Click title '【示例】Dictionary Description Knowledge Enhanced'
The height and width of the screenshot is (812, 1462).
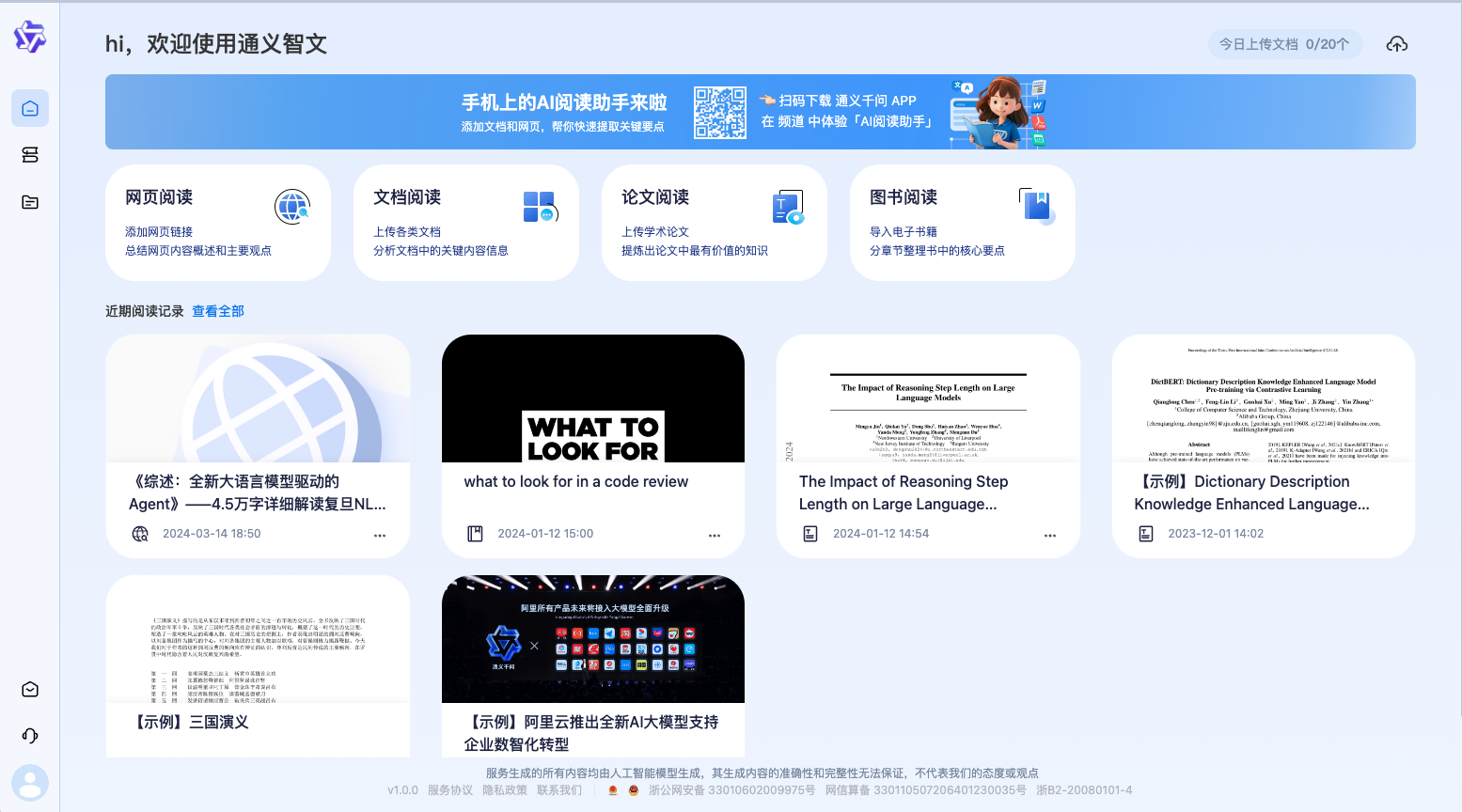tap(1252, 492)
